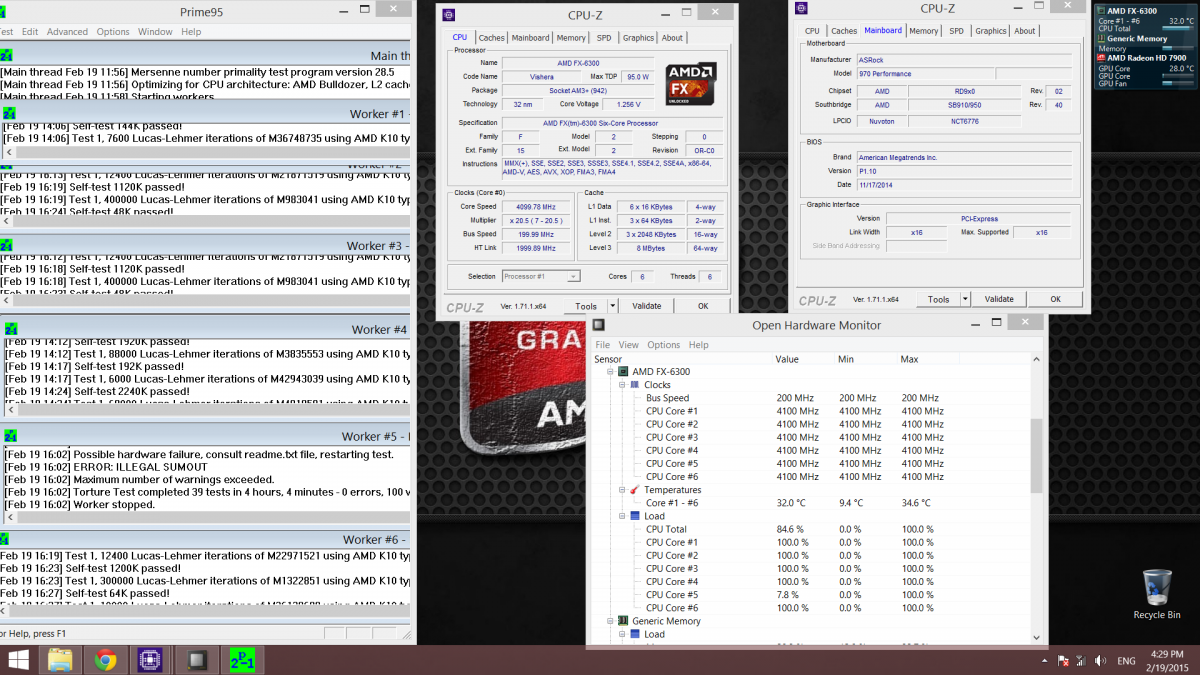The image size is (1200, 675).
Task: Open Advanced menu in Prime95
Action: 67,31
